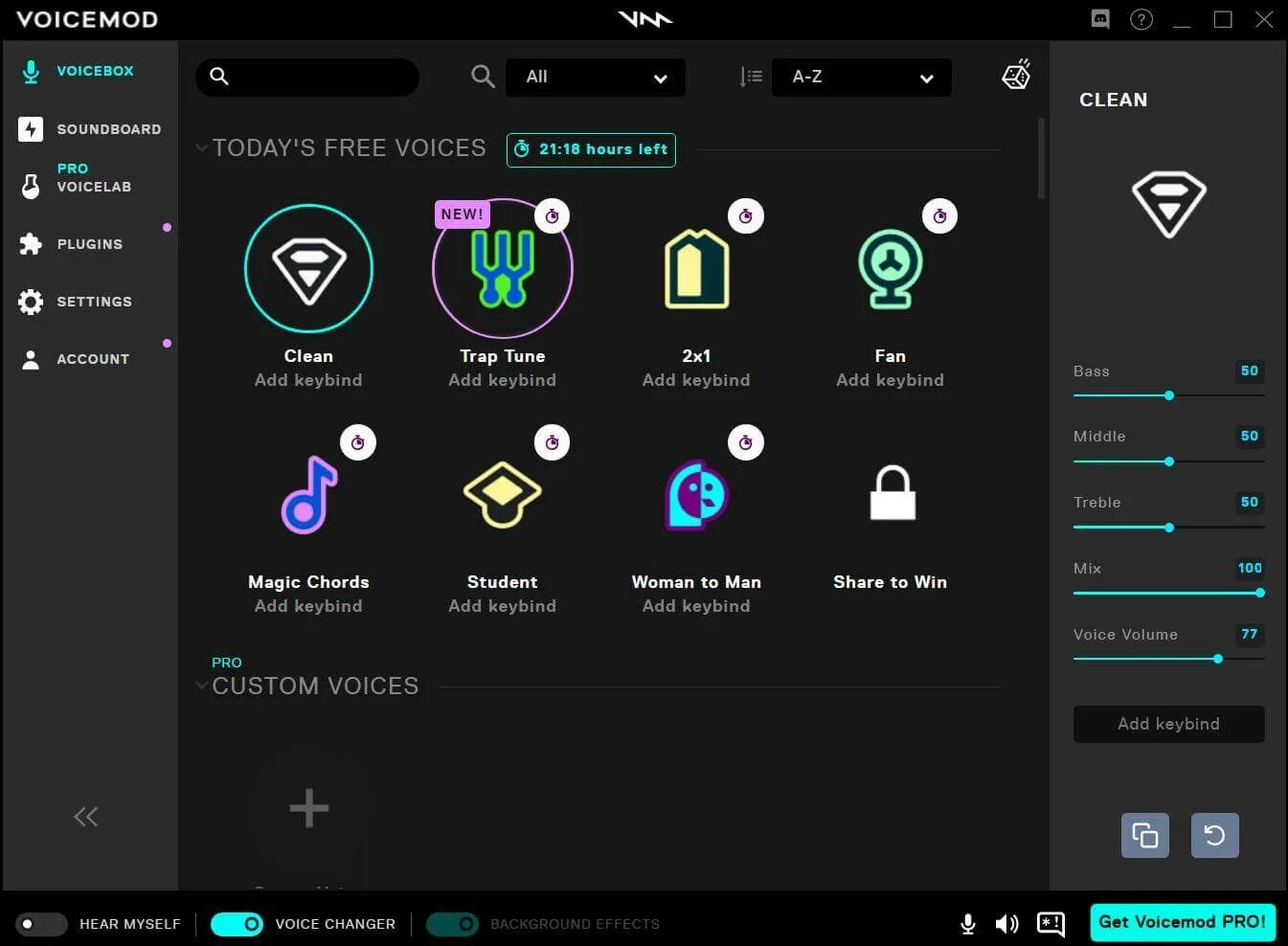Adjust the Treble slider handle
Viewport: 1288px width, 946px height.
pos(1169,528)
